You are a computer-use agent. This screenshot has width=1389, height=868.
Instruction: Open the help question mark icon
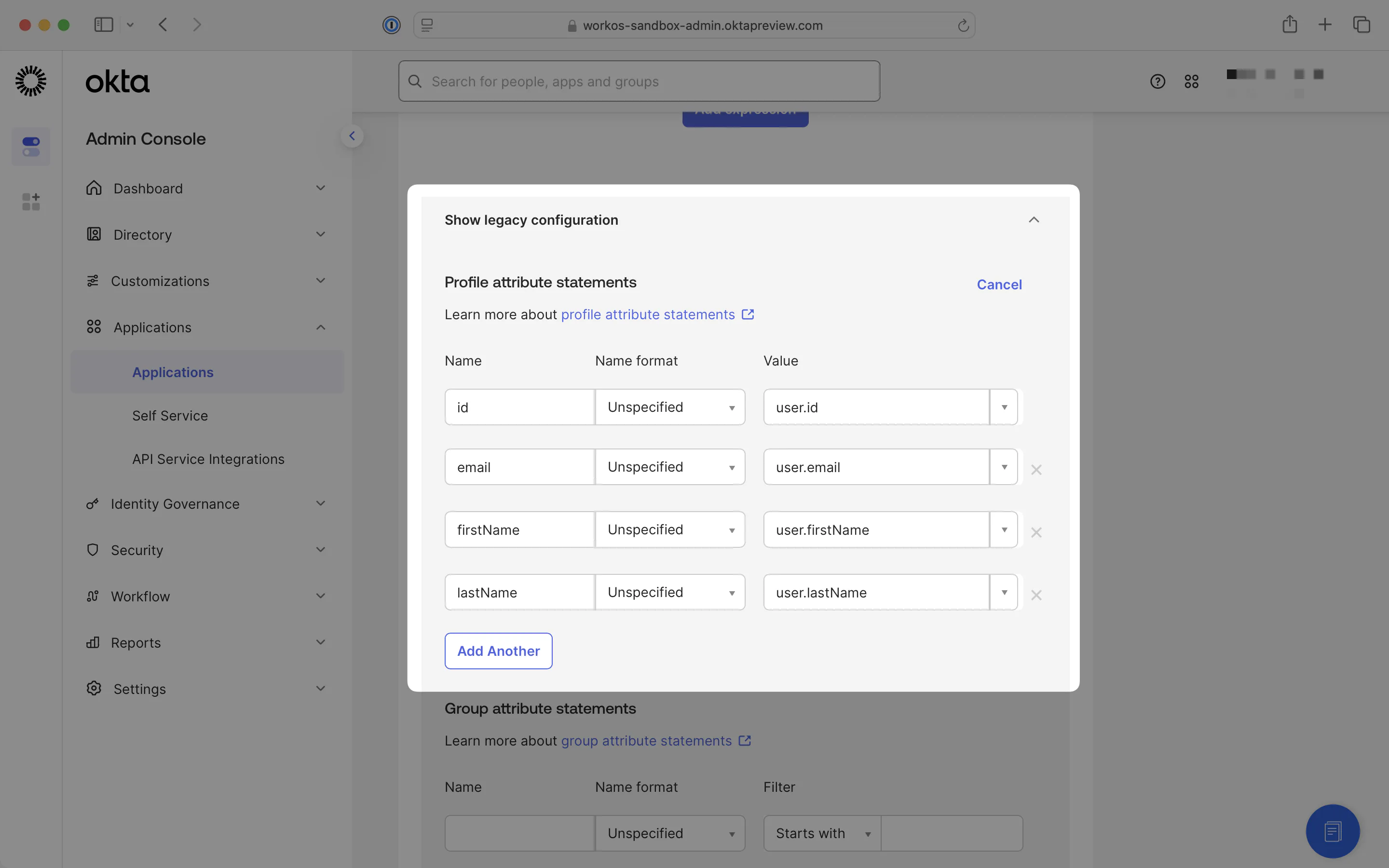click(1157, 81)
